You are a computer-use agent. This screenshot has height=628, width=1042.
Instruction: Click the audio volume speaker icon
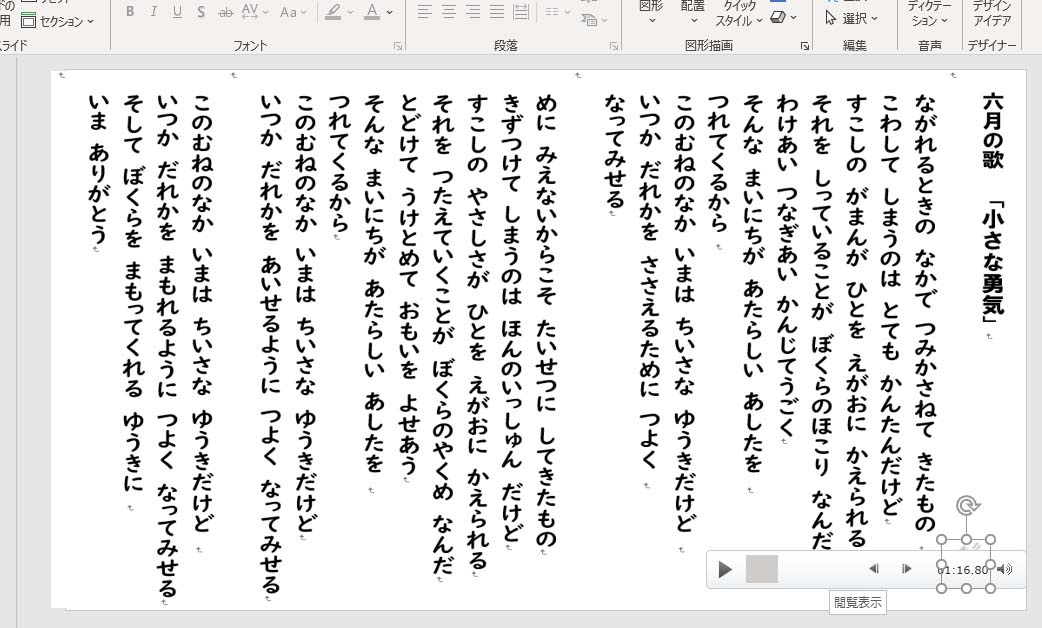pos(1005,569)
